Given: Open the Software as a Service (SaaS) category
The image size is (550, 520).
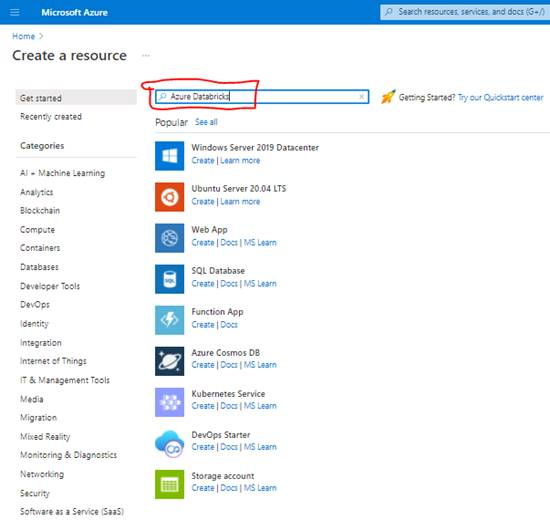Looking at the screenshot, I should 72,512.
